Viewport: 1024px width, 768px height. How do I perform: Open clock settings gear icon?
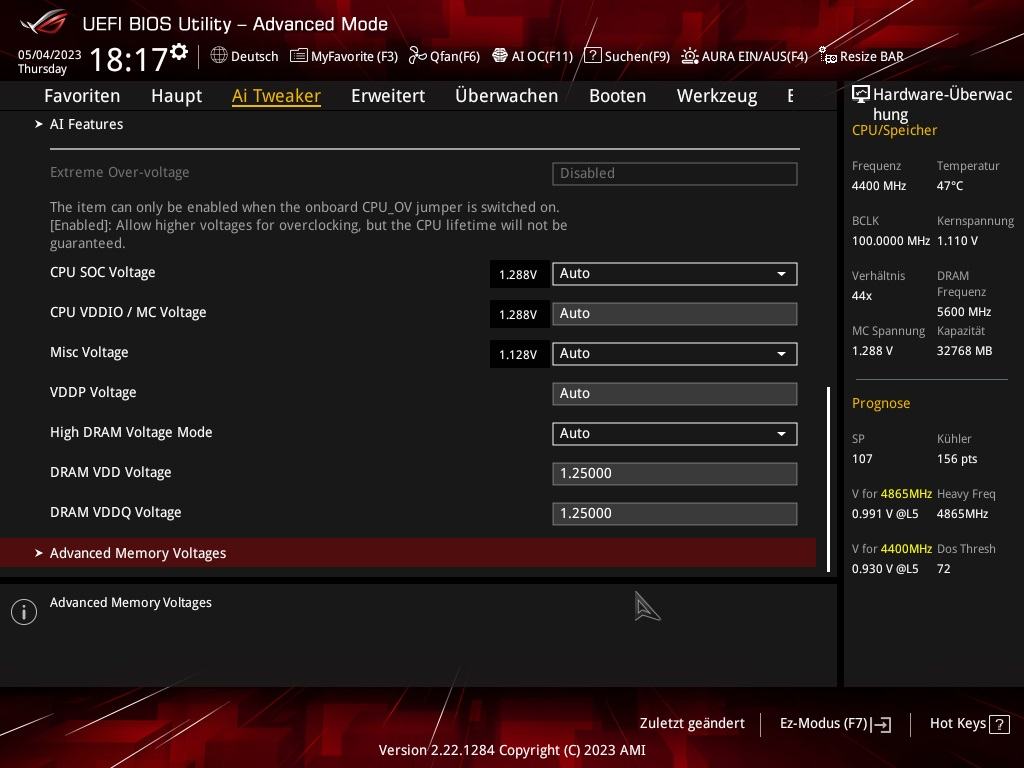[x=179, y=52]
